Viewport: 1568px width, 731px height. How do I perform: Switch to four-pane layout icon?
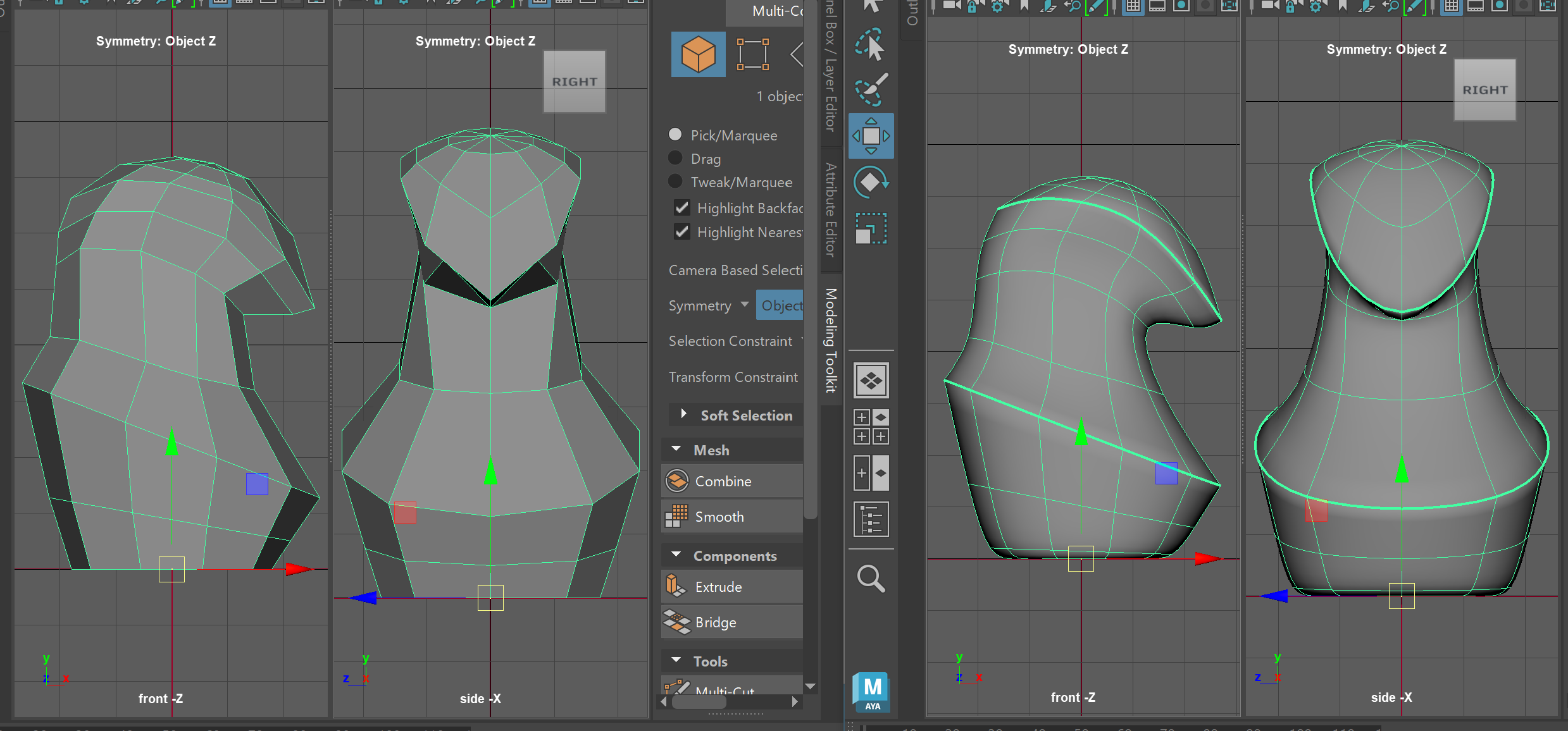(x=871, y=427)
